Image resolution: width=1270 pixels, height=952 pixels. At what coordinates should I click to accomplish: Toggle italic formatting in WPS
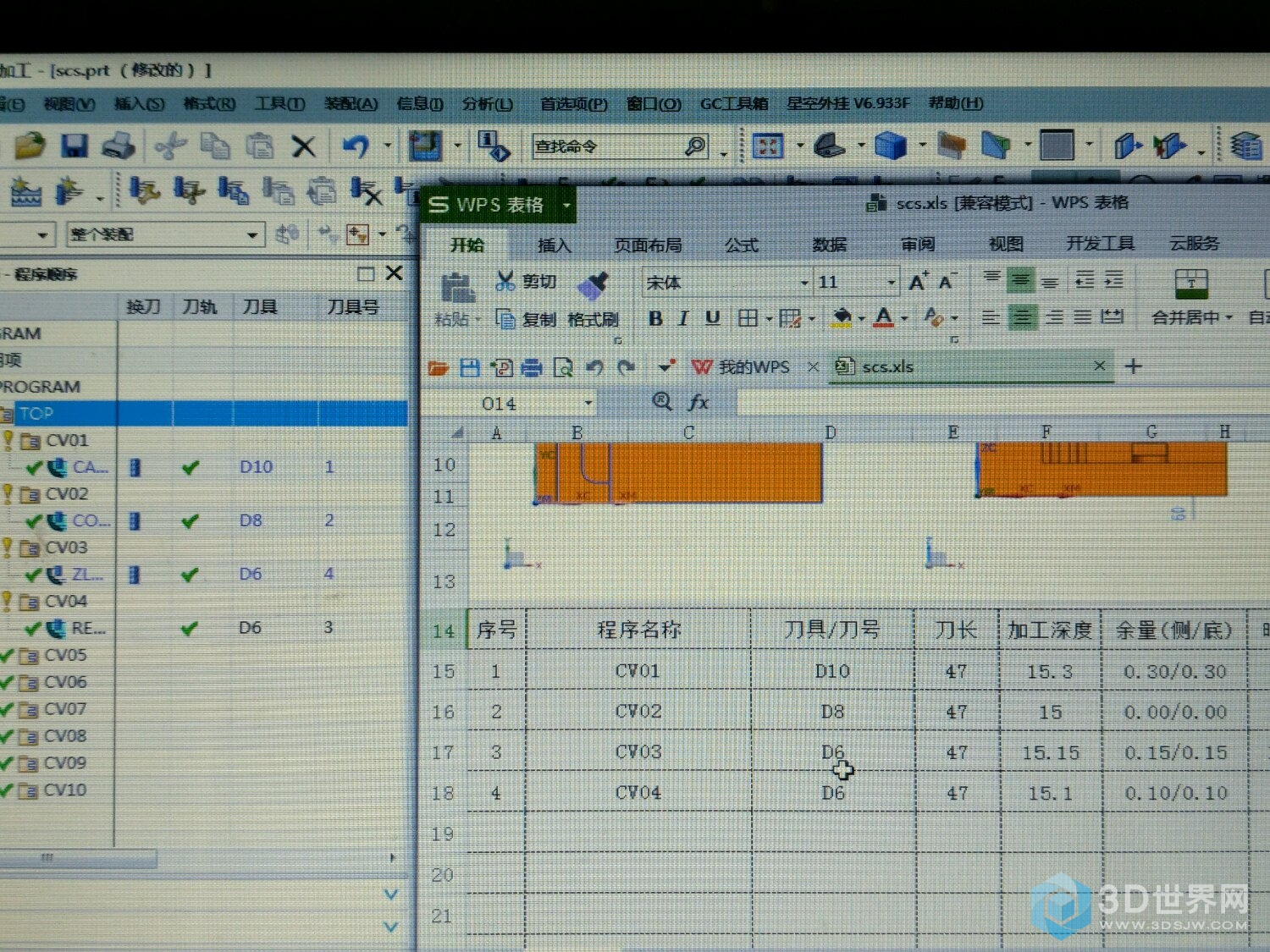point(683,318)
